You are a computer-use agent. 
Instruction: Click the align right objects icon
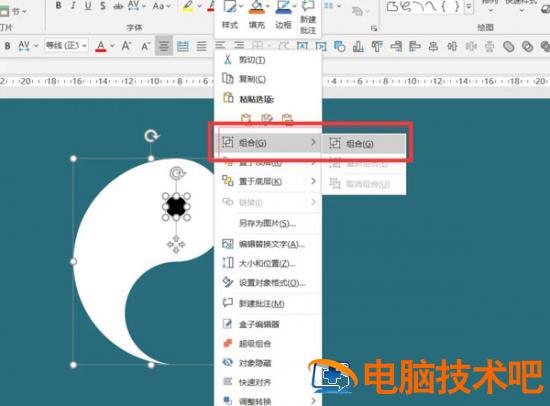click(396, 46)
